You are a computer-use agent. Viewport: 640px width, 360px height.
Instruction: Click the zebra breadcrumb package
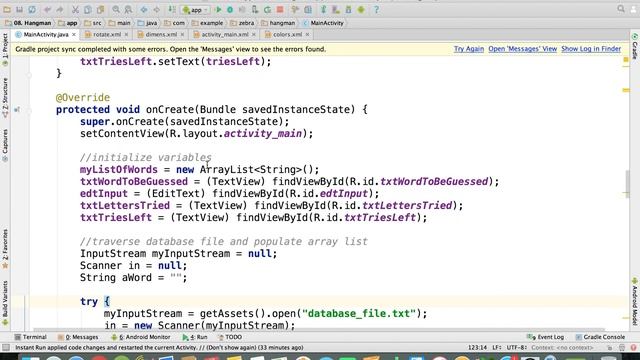coord(242,23)
